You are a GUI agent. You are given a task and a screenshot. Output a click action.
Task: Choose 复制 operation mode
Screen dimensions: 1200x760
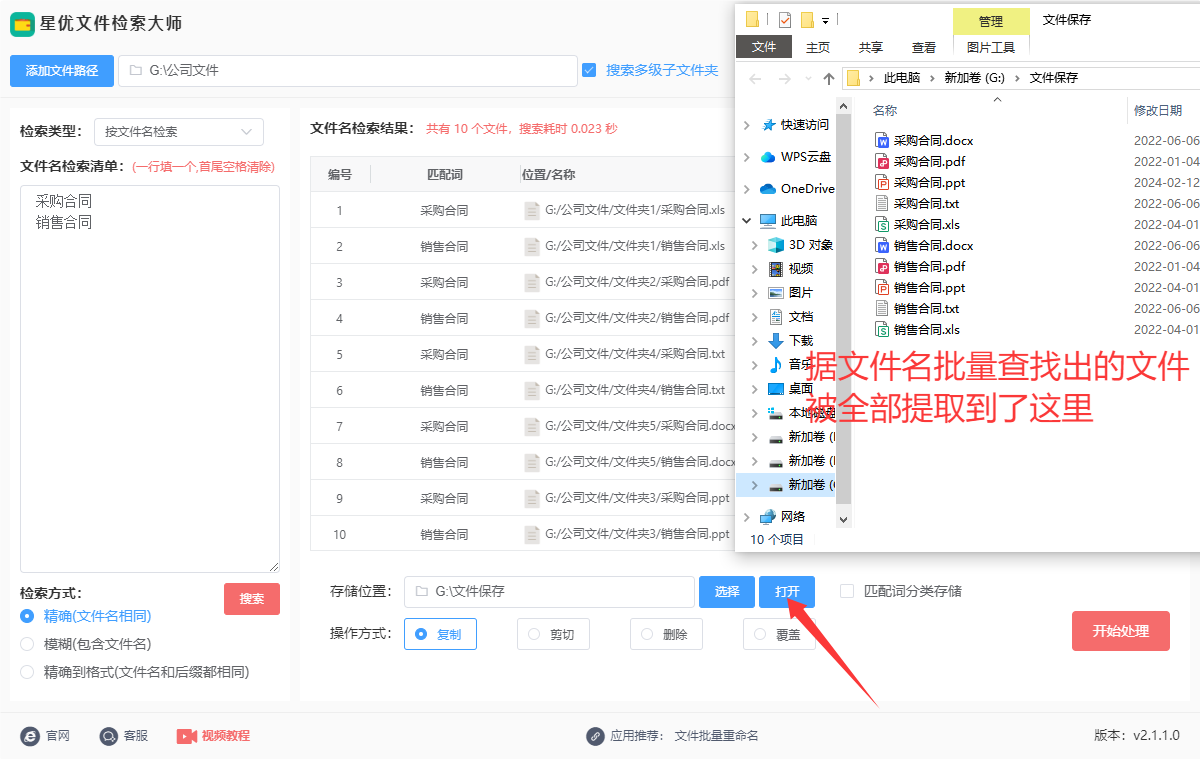pyautogui.click(x=440, y=634)
